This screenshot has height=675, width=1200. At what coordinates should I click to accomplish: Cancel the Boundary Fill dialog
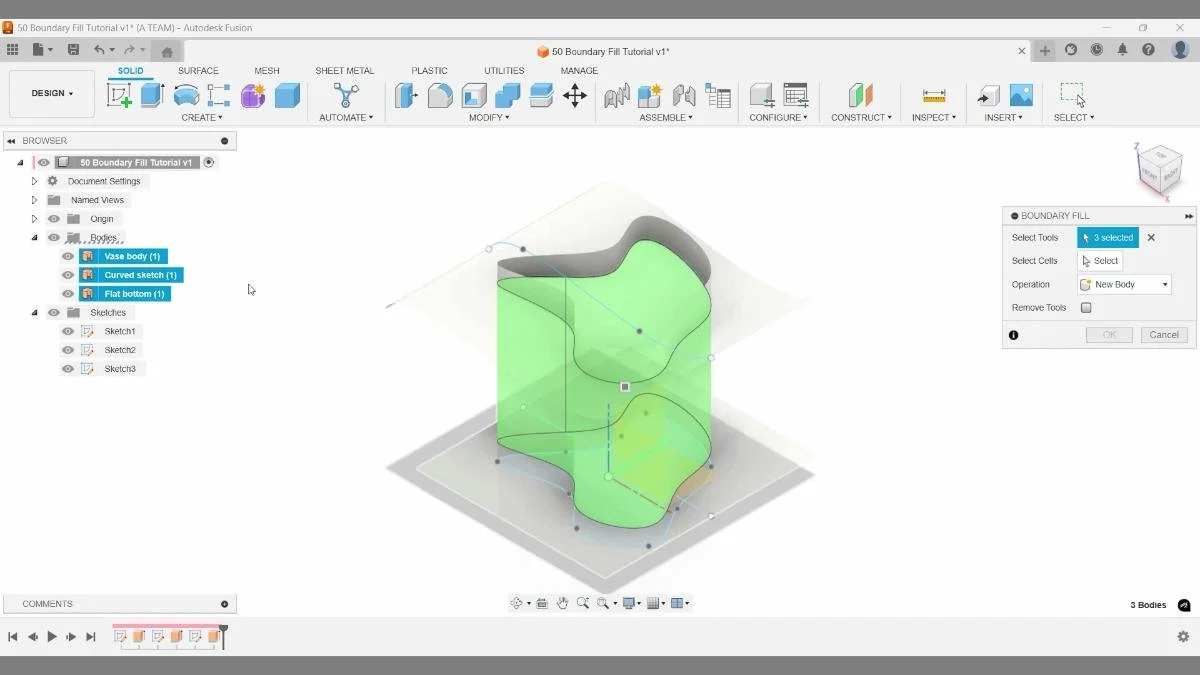click(1163, 334)
